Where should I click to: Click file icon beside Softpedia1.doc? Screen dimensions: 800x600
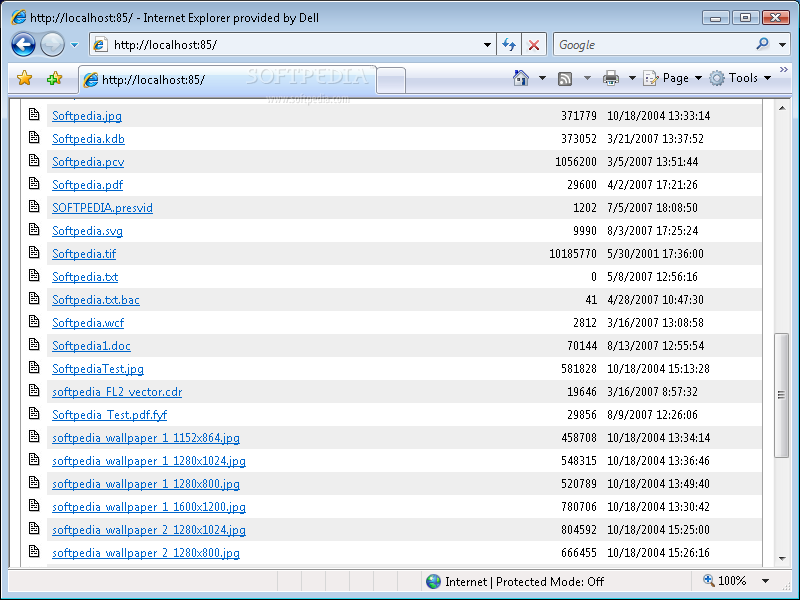(34, 344)
